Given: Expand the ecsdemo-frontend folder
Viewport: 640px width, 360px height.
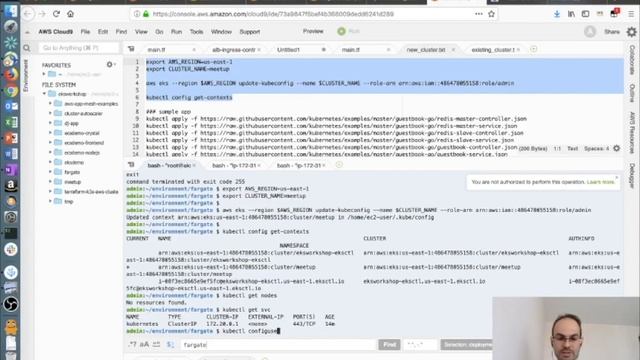Looking at the screenshot, I should click(50, 143).
